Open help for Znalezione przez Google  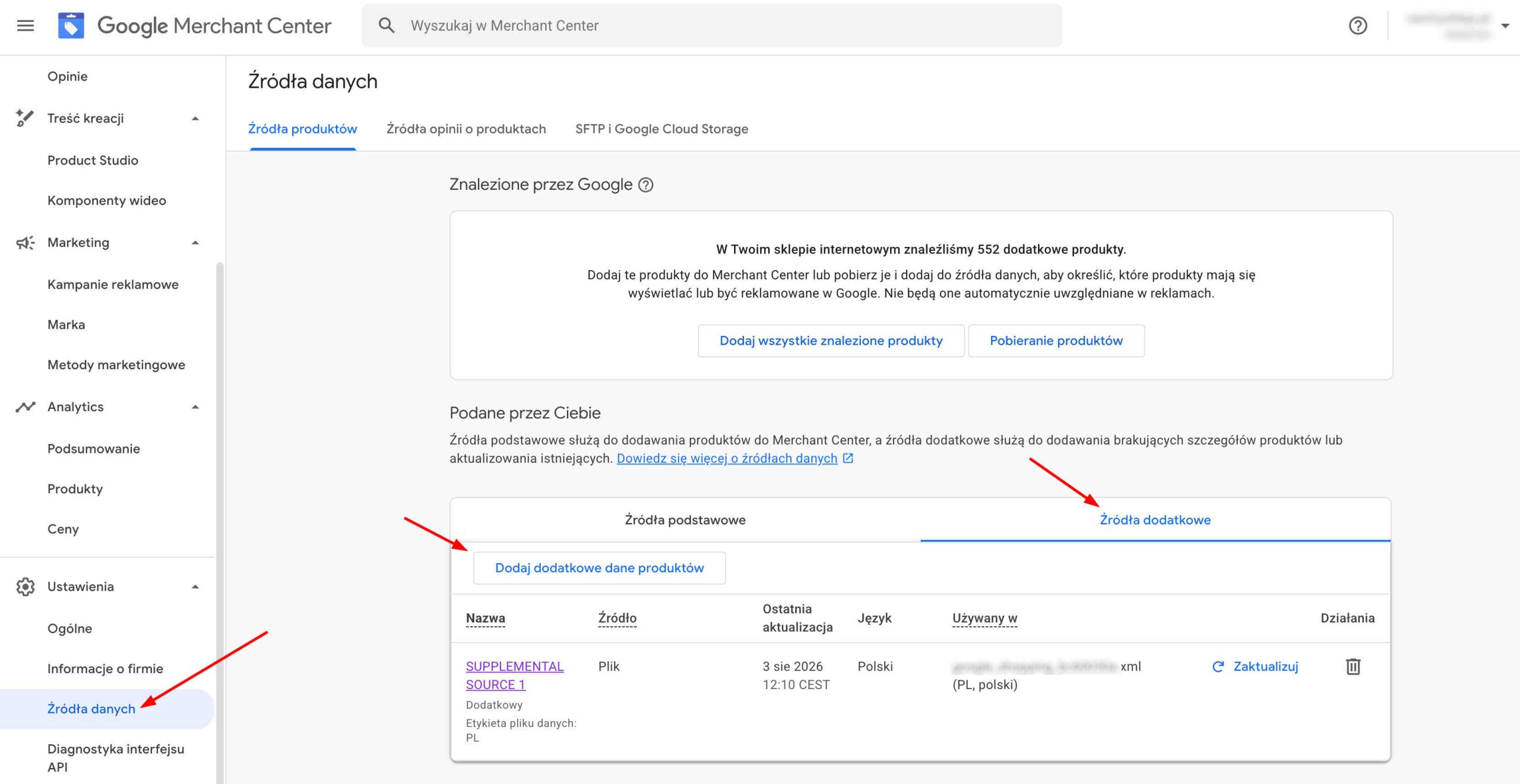[645, 185]
